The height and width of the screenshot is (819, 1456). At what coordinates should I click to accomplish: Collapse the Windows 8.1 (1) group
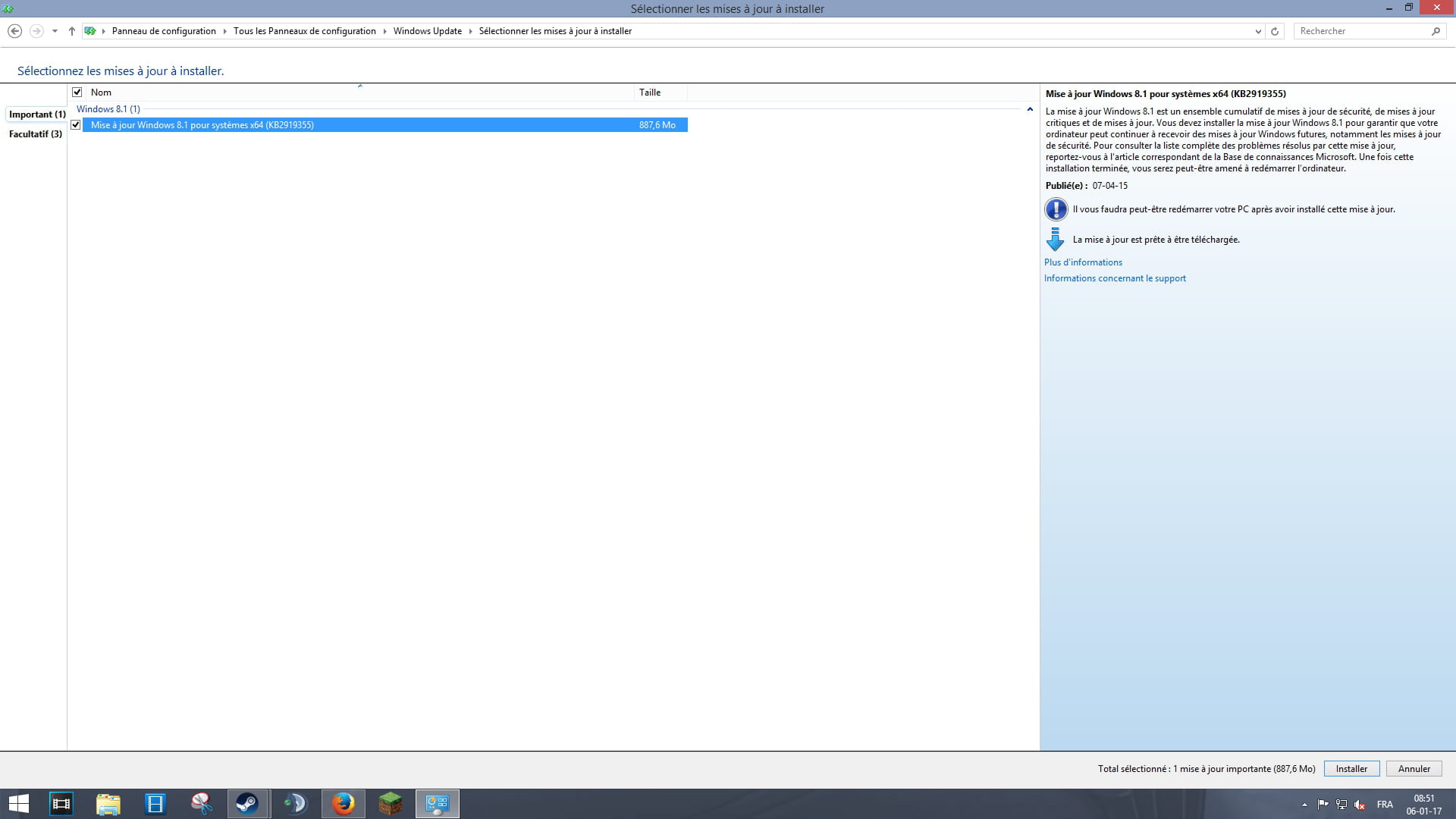pyautogui.click(x=1030, y=109)
